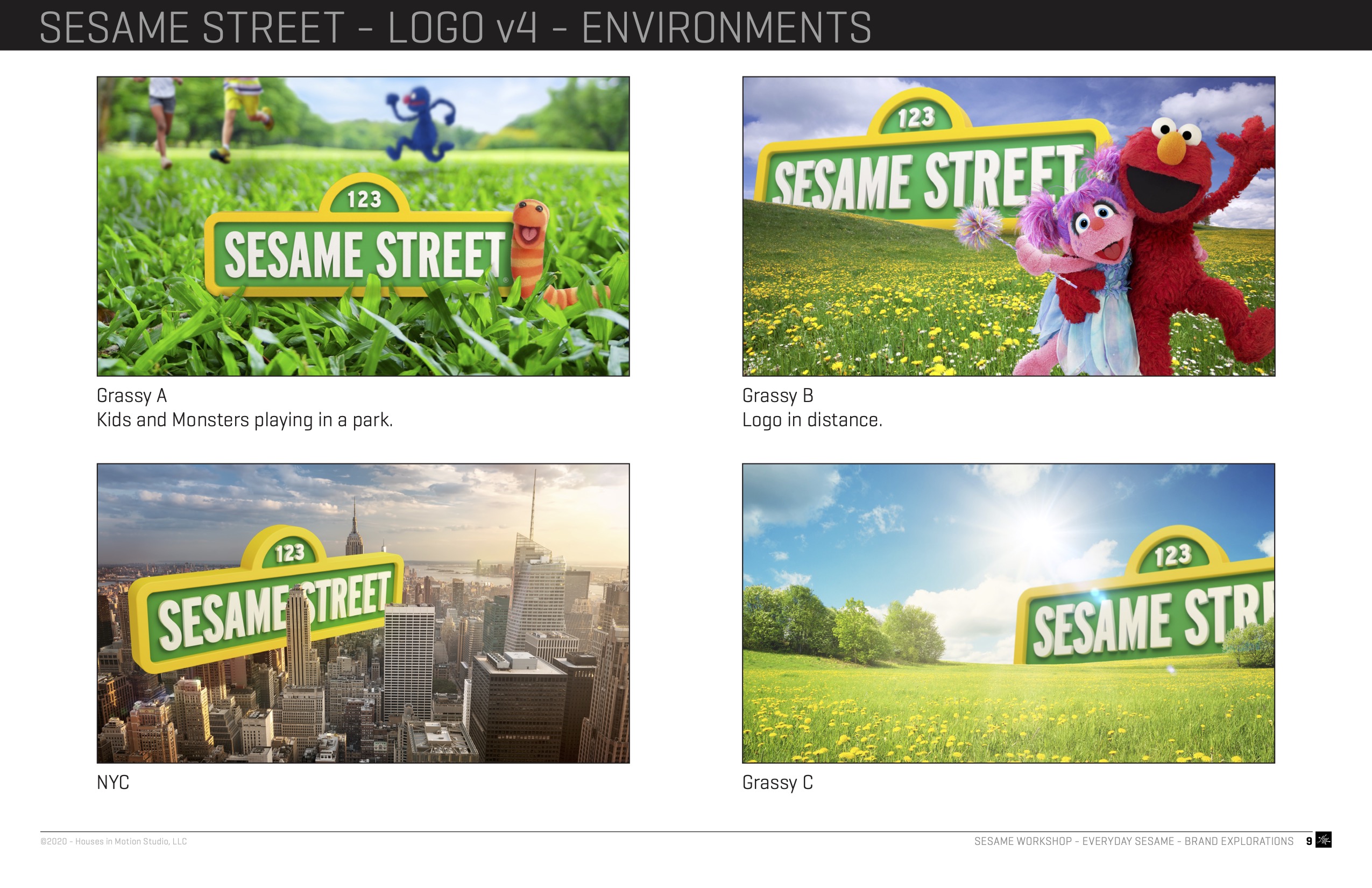The image size is (1372, 888).
Task: Click the NYC skyline environment thumbnail
Action: (x=363, y=614)
